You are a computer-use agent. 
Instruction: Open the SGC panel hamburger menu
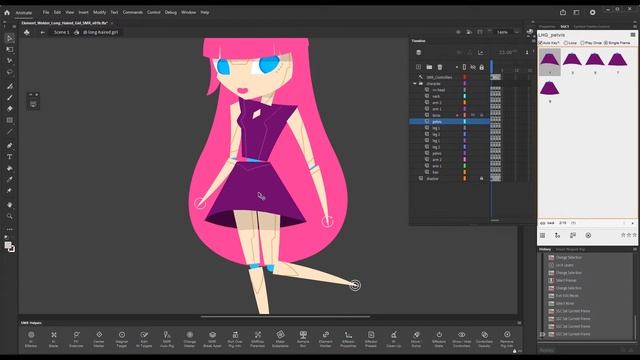[633, 35]
